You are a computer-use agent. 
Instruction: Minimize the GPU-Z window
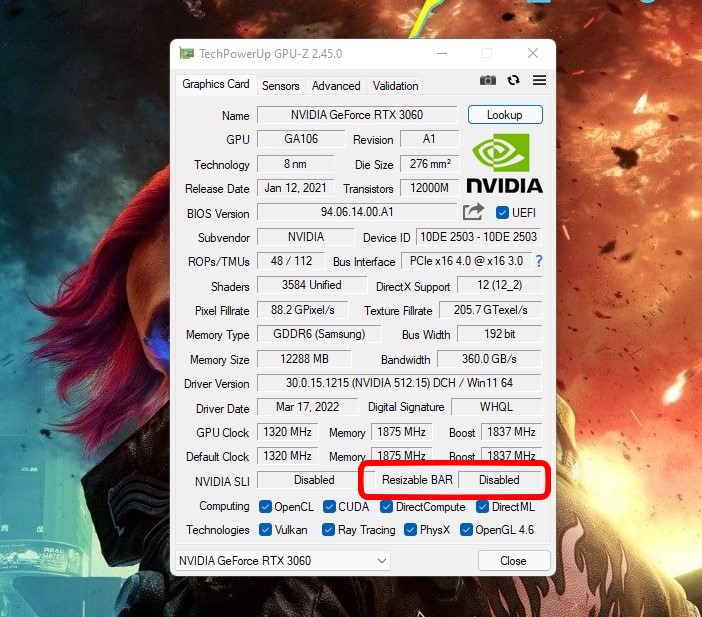pyautogui.click(x=442, y=54)
